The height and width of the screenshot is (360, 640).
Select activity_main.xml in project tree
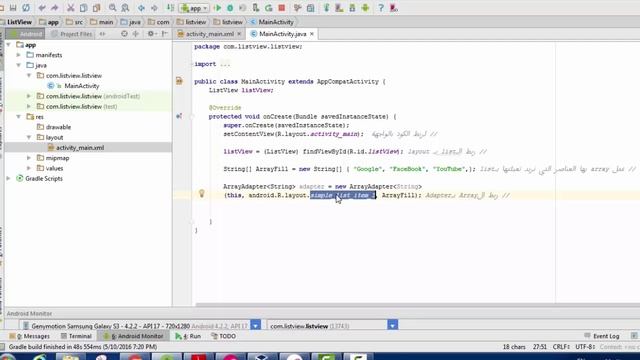tap(80, 147)
